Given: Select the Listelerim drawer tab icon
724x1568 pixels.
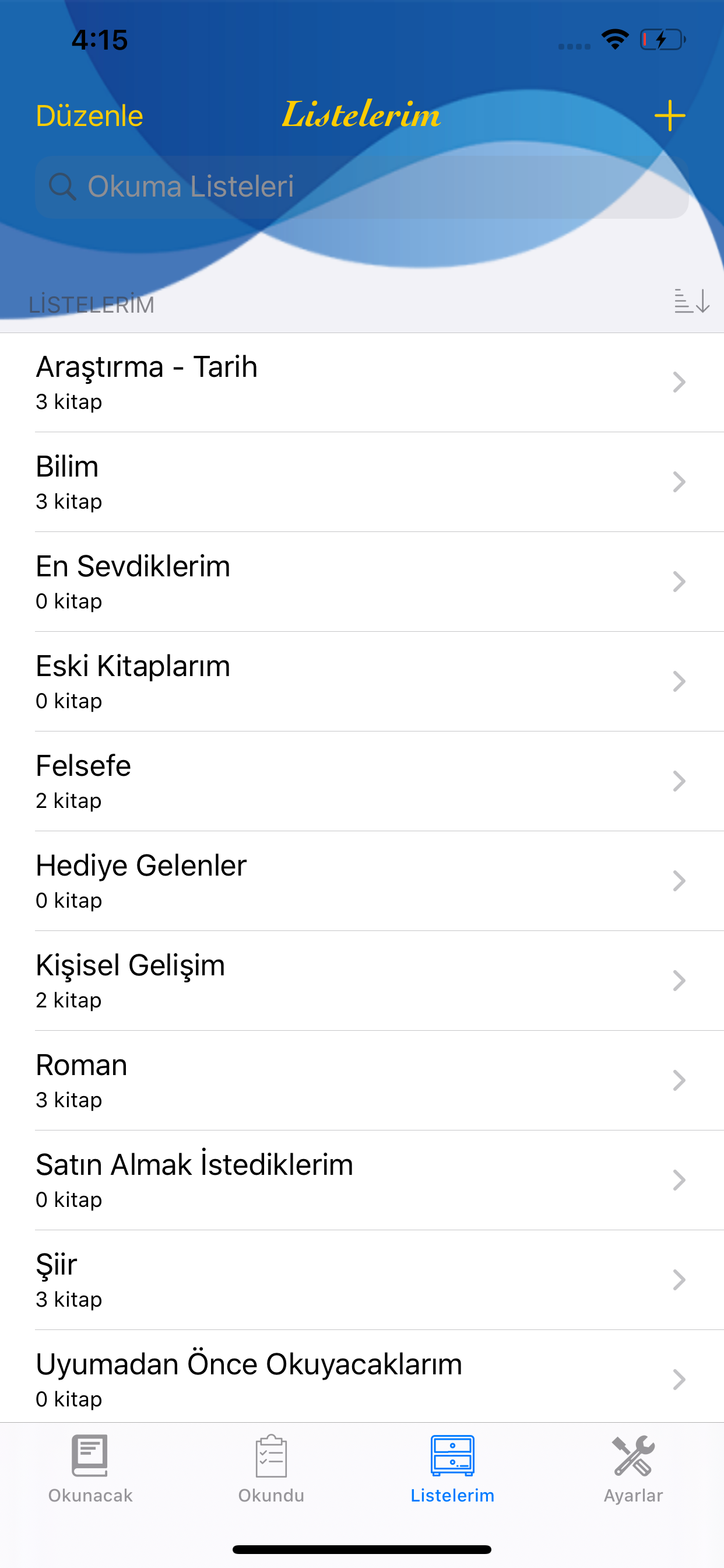Looking at the screenshot, I should click(452, 1455).
